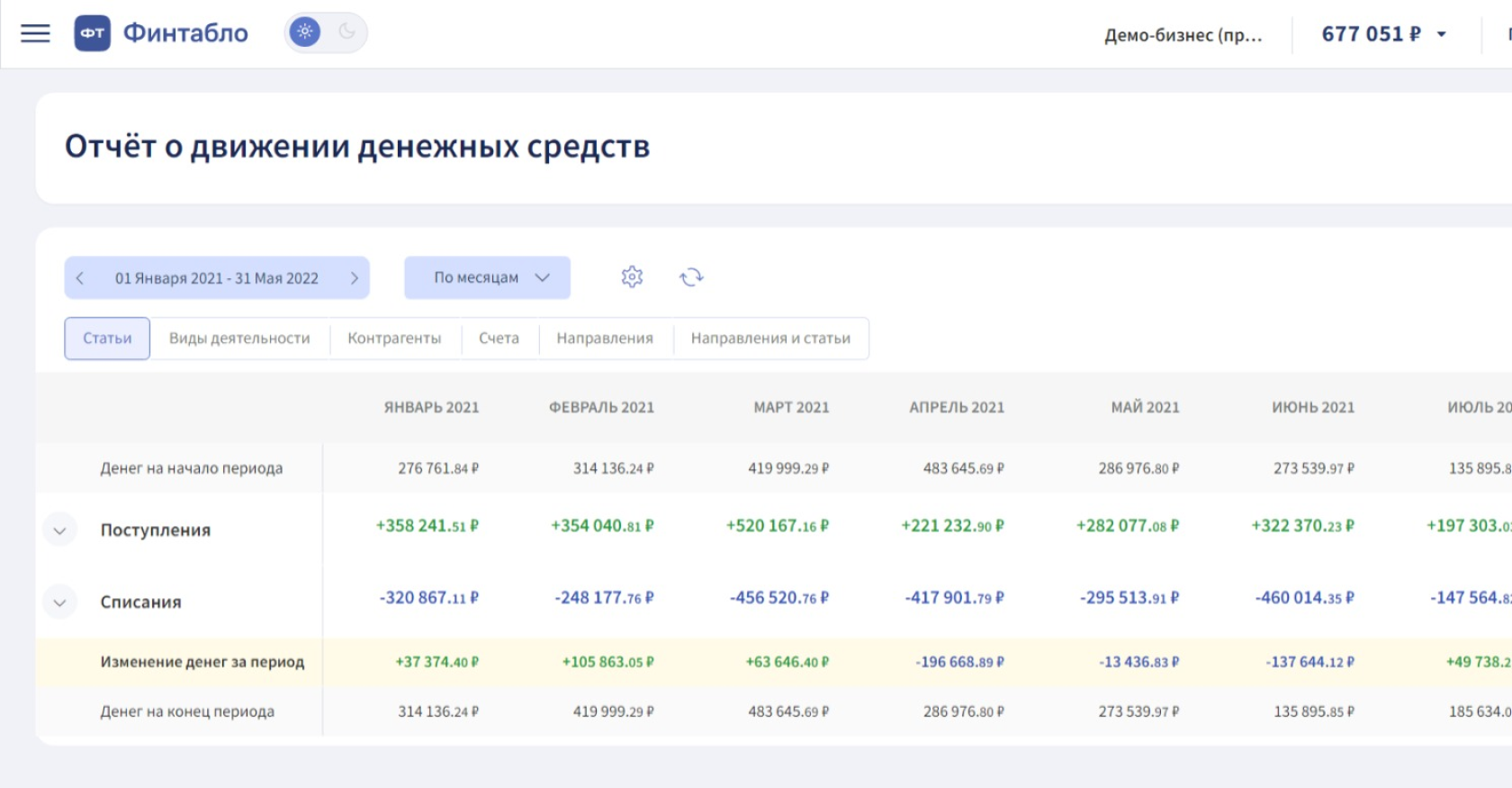Viewport: 1512px width, 788px height.
Task: Click the +358 241.51 ₽ January income cell
Action: tap(427, 526)
